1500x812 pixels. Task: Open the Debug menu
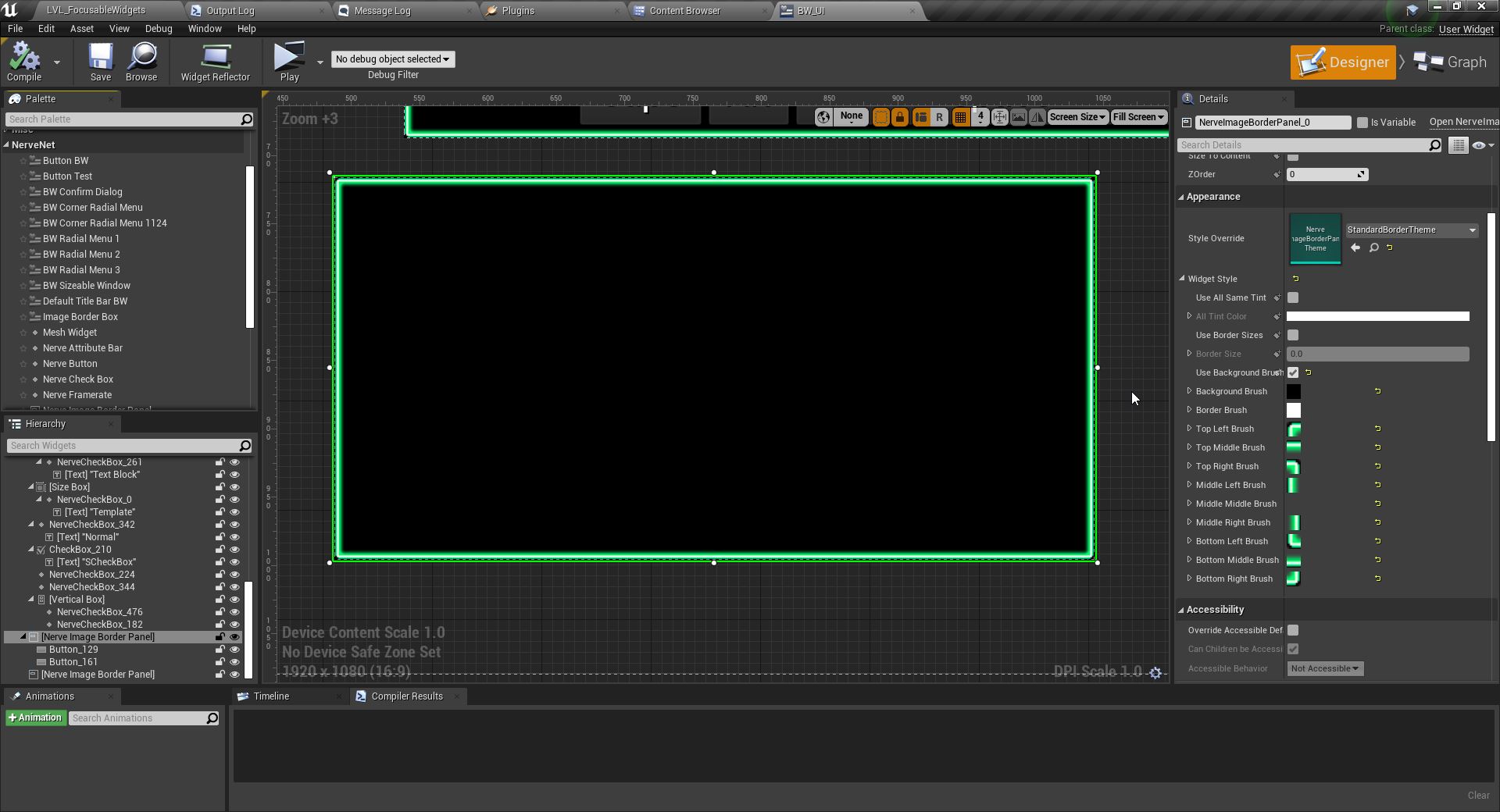point(159,29)
